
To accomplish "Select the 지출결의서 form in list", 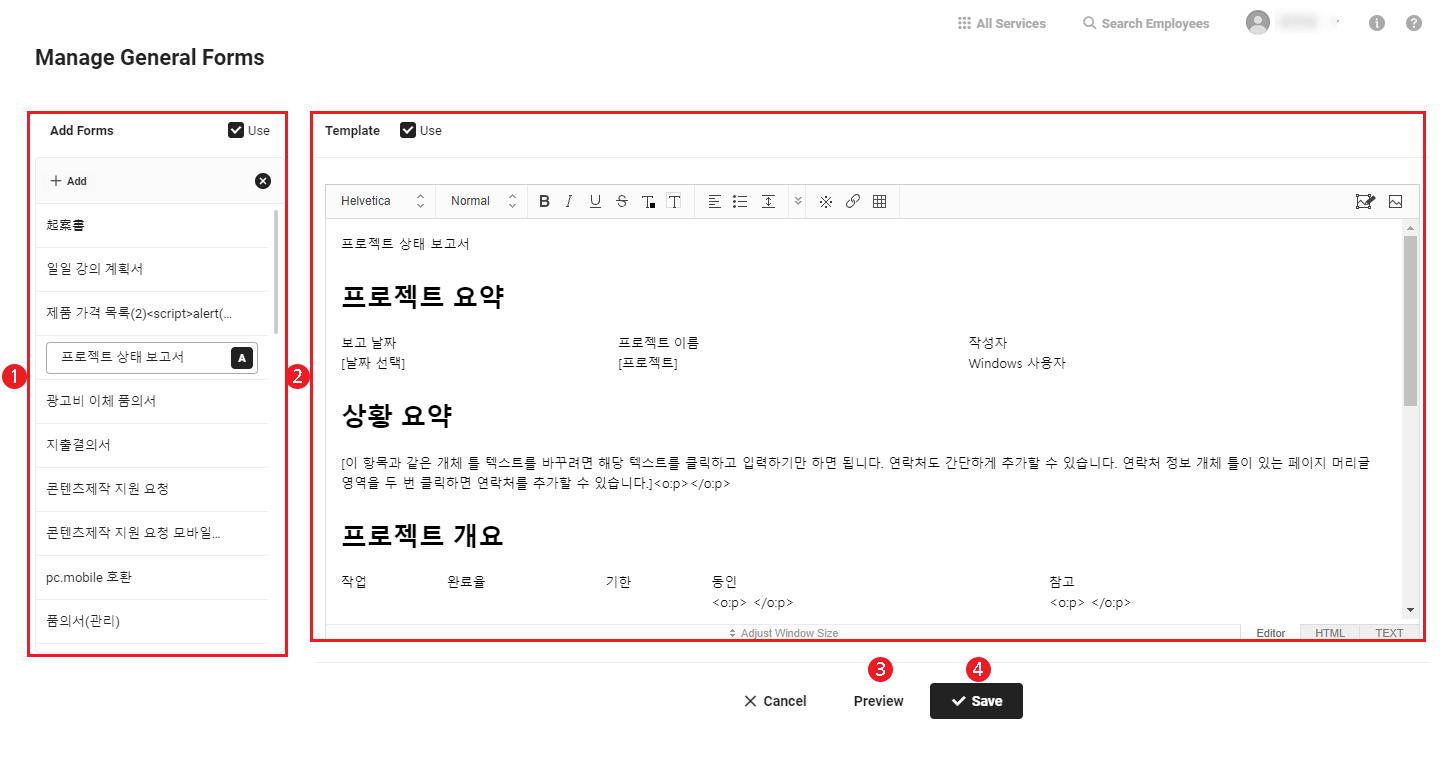I will [79, 445].
